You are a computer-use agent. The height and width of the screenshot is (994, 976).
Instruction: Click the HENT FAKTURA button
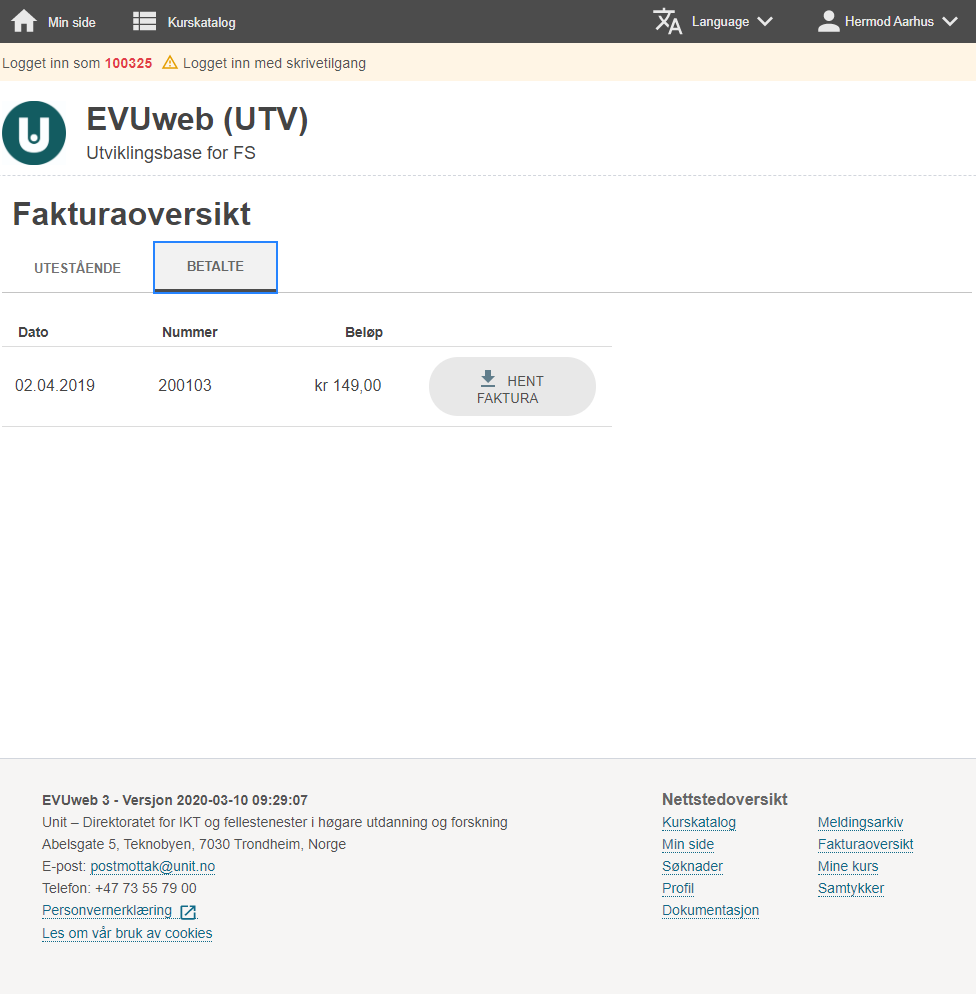(512, 387)
